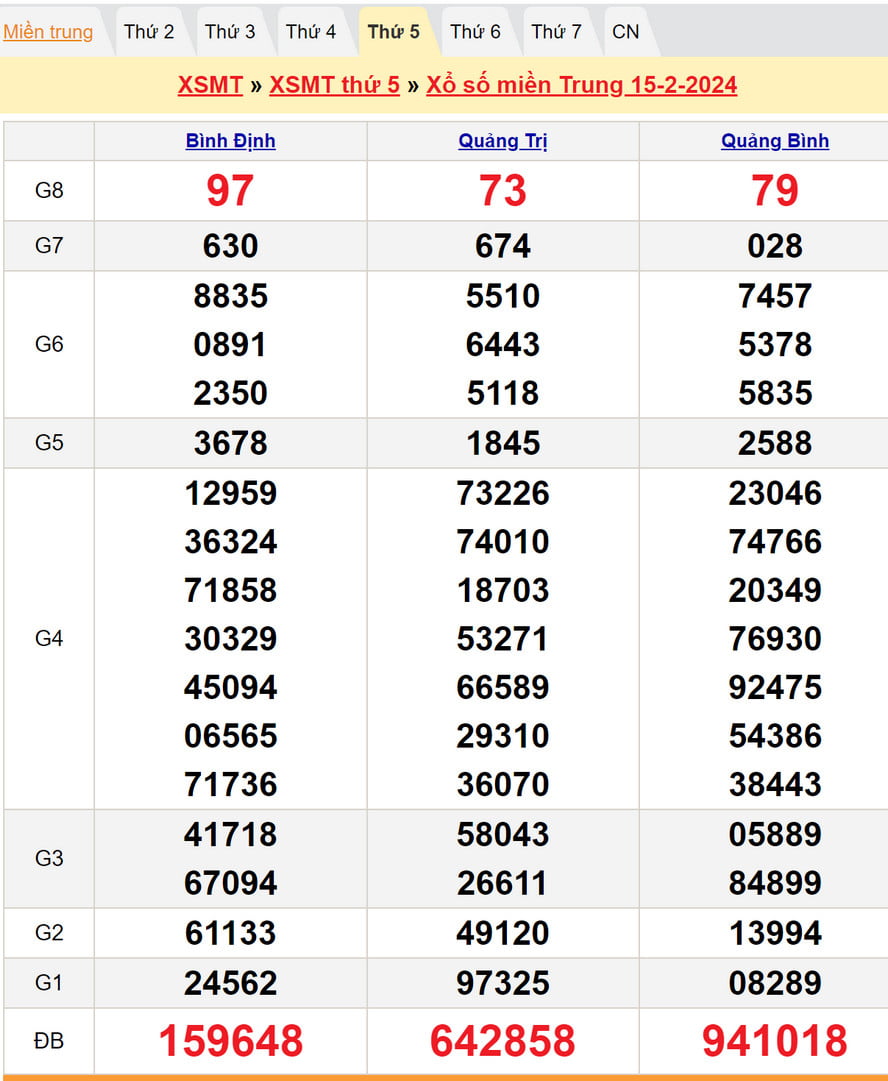
Task: Open the Quảng Bình province link
Action: pos(775,141)
